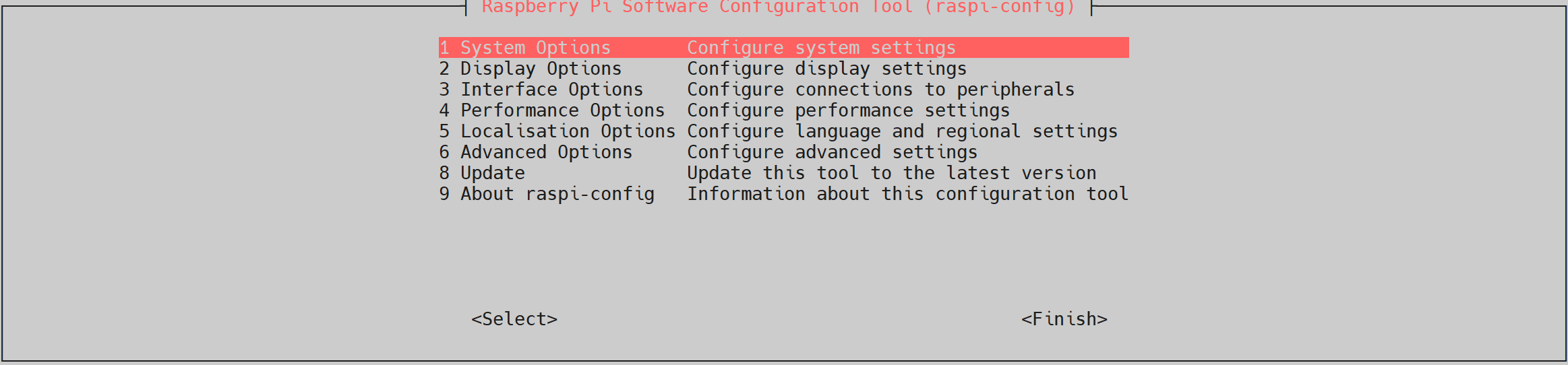This screenshot has height=365, width=1568.
Task: Click the raspi-config window title
Action: (778, 7)
